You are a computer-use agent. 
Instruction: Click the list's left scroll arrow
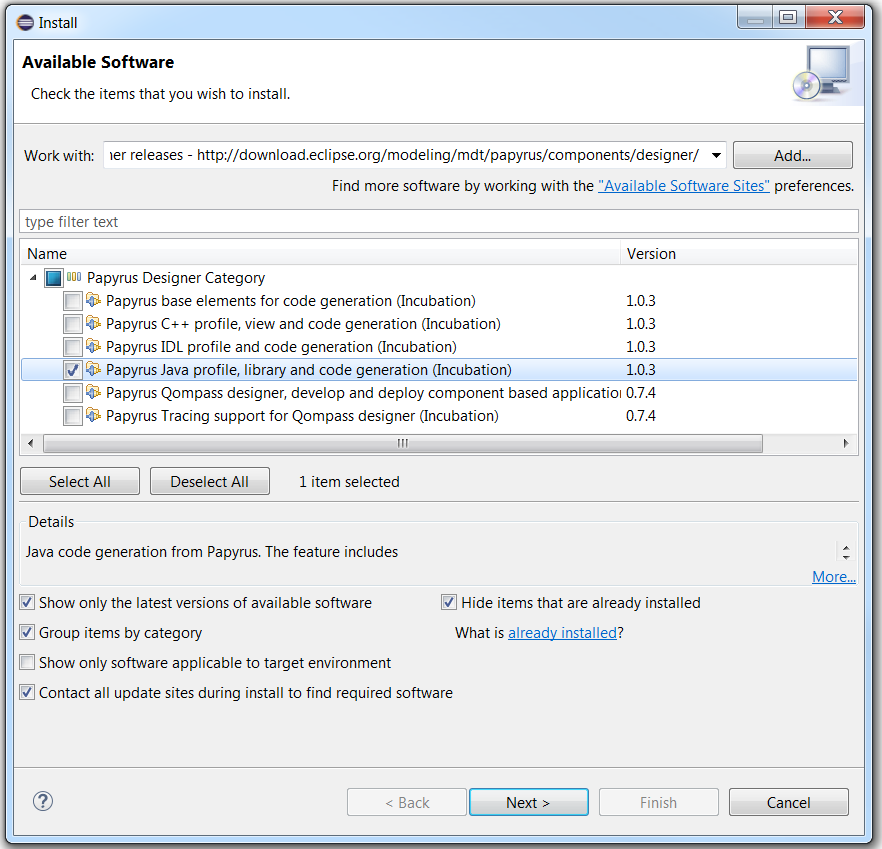click(x=30, y=443)
